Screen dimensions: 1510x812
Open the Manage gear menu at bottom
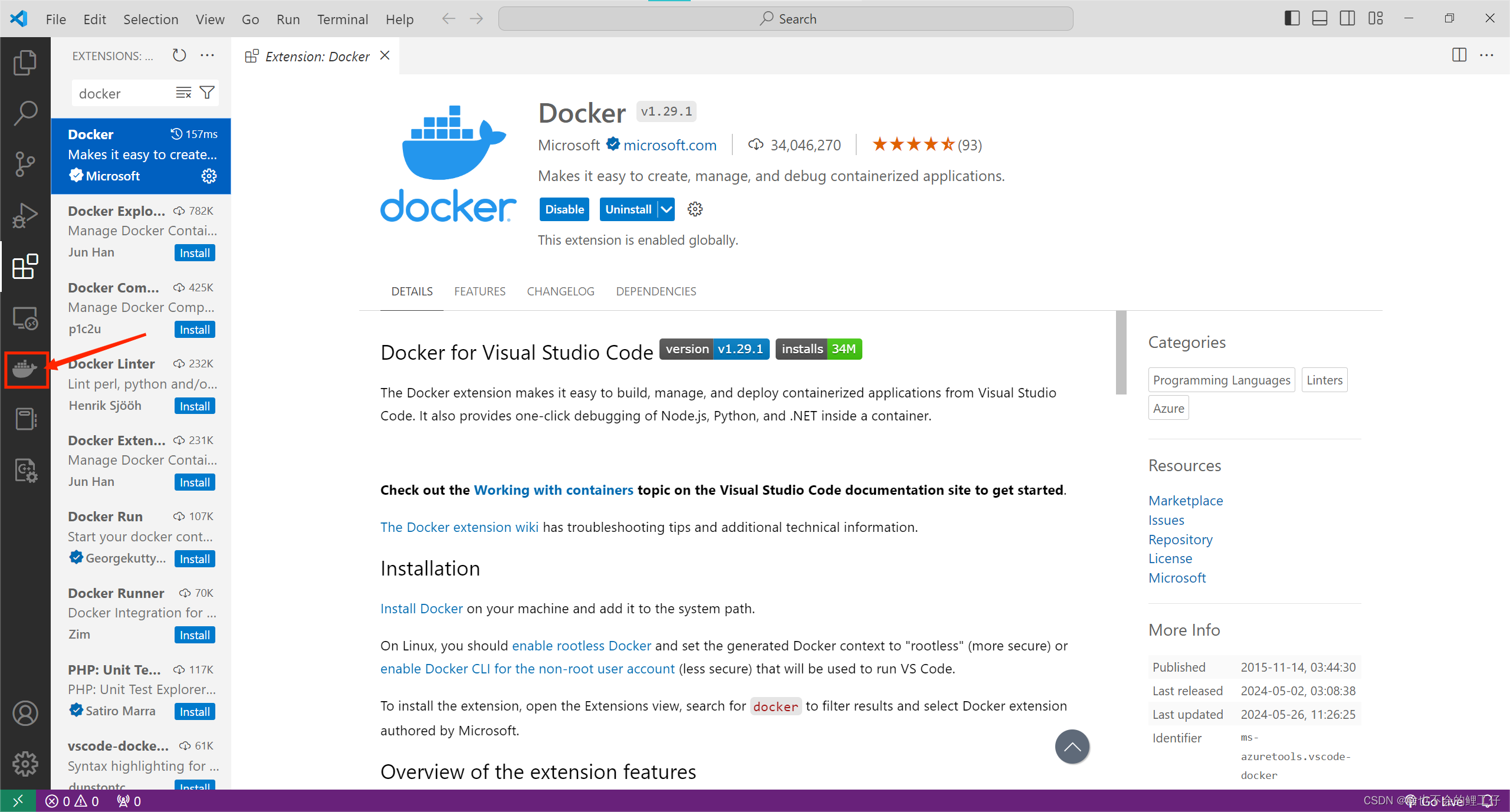click(x=26, y=763)
